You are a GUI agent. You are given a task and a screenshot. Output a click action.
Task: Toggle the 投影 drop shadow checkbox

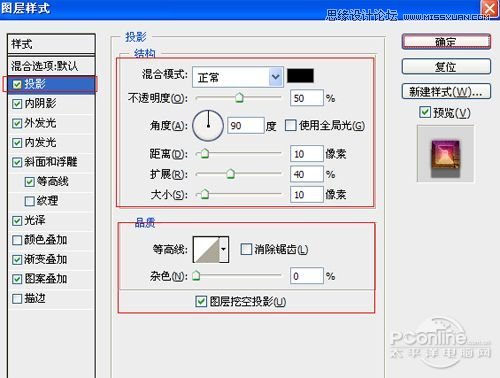pos(17,84)
